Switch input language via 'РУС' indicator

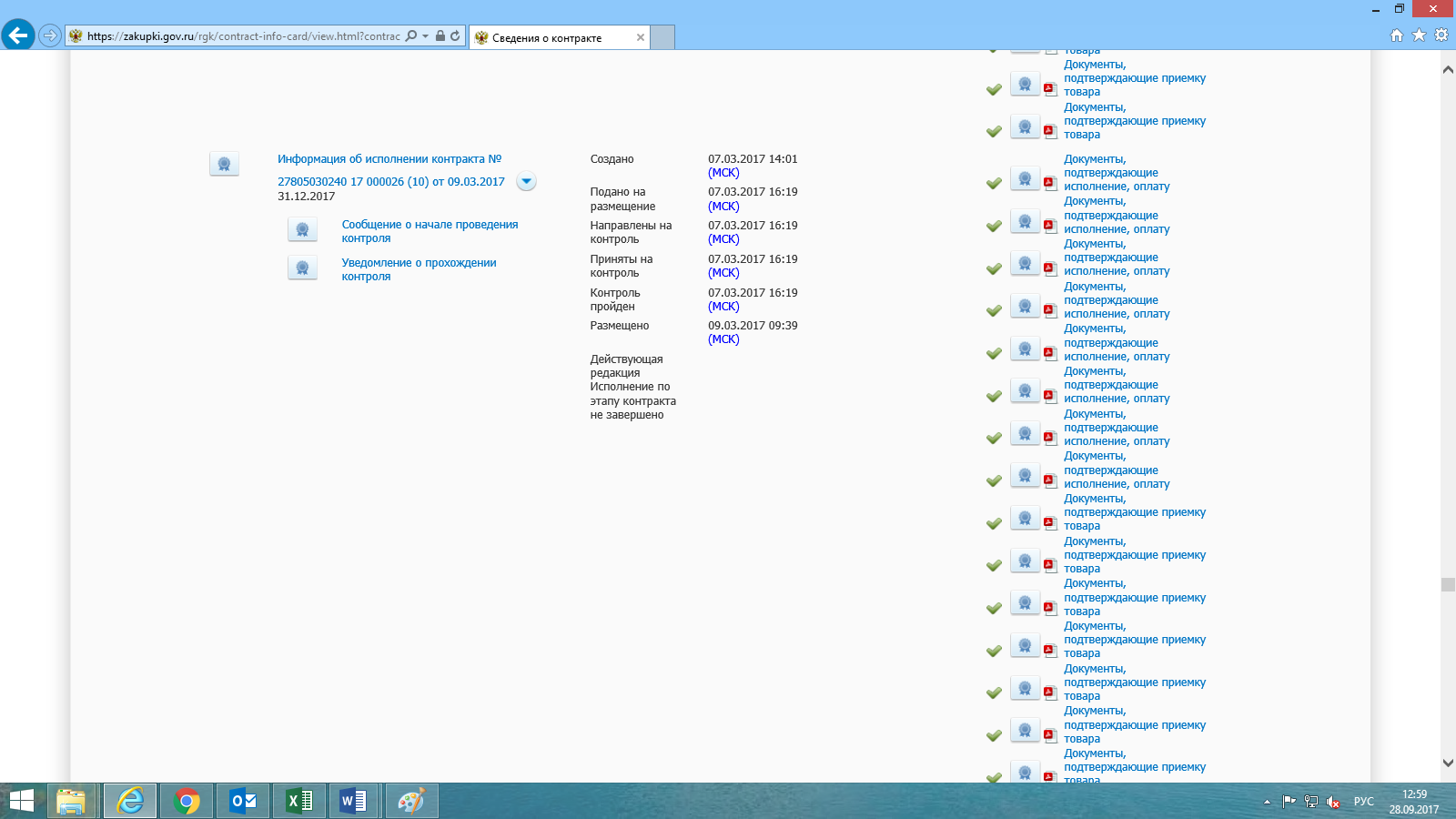coord(1363,802)
